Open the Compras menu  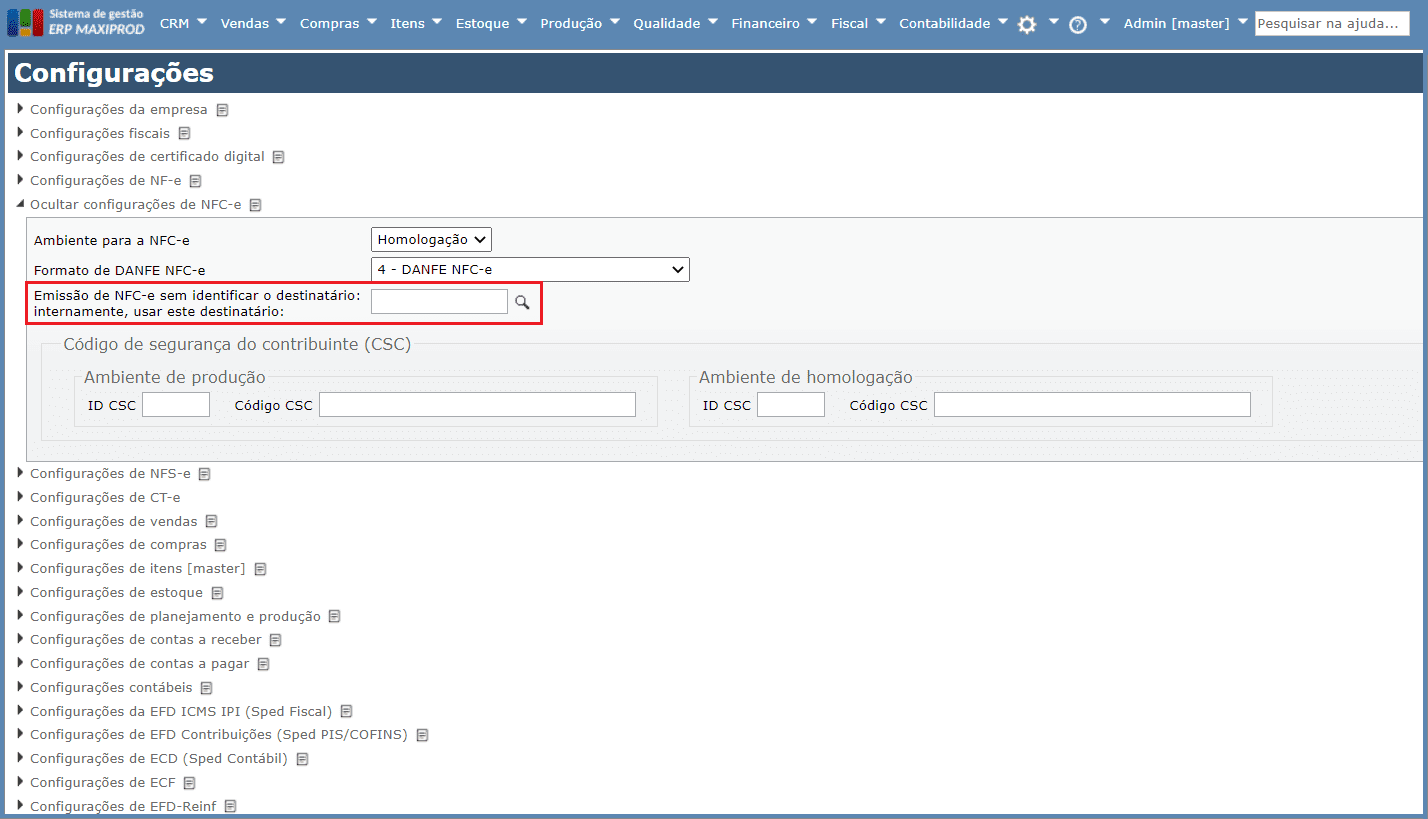tap(338, 23)
